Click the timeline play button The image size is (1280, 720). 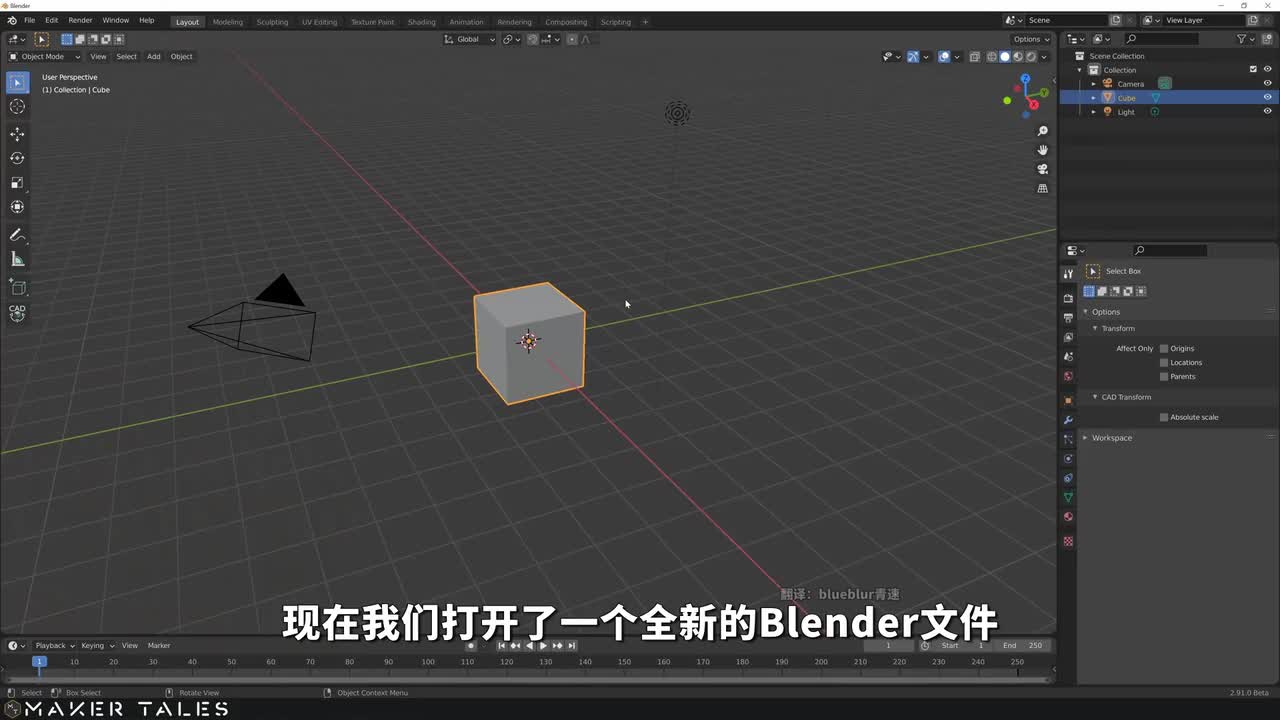[x=543, y=646]
